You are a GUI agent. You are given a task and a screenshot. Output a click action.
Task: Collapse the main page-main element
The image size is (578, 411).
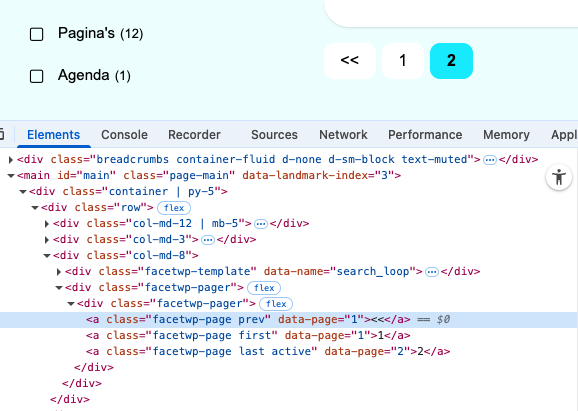click(11, 176)
